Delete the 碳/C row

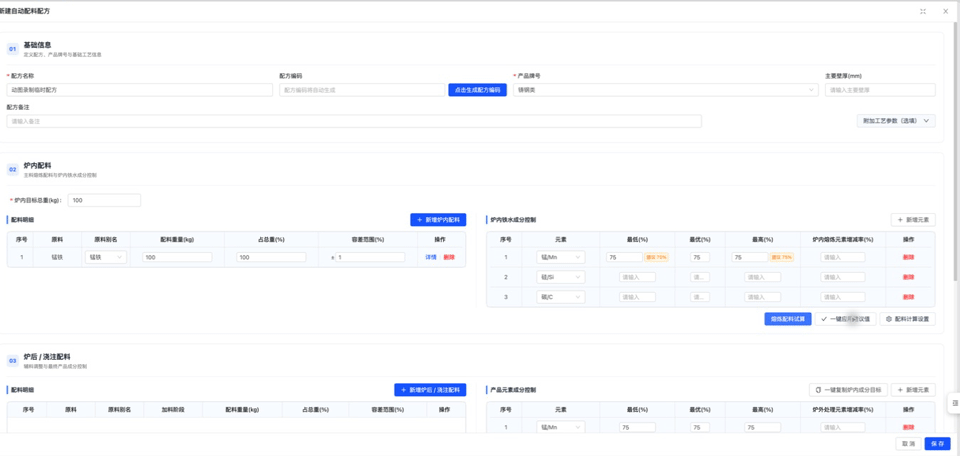click(909, 297)
